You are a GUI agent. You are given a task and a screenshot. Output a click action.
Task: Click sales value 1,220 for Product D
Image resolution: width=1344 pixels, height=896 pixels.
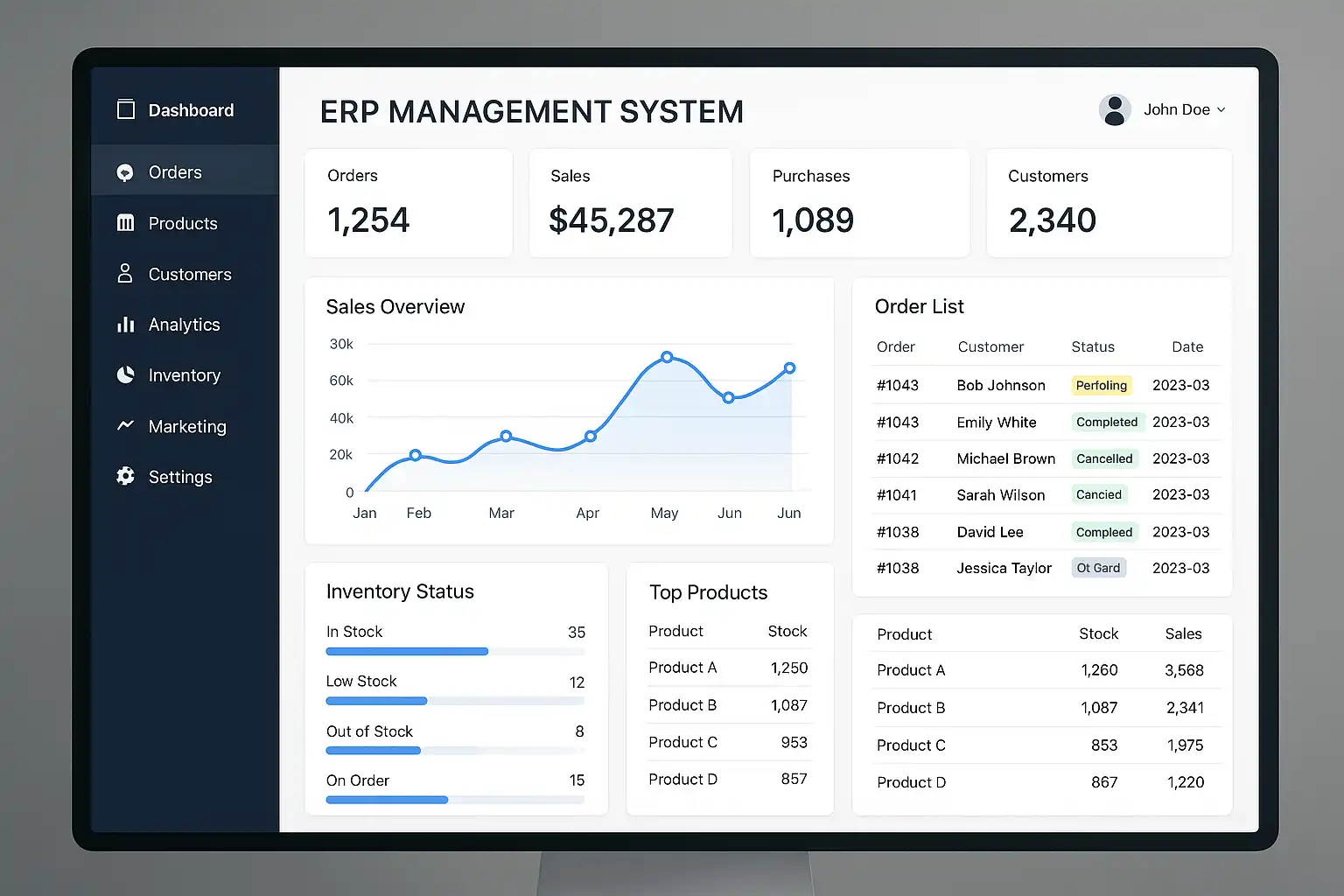click(x=1186, y=782)
